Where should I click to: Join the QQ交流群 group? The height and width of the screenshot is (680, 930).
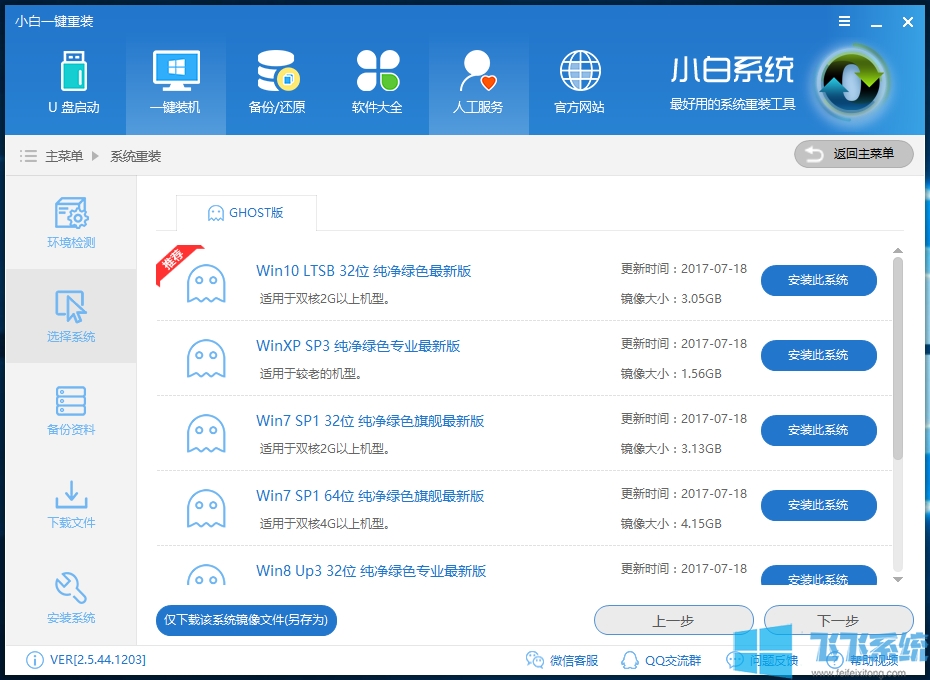click(x=661, y=660)
